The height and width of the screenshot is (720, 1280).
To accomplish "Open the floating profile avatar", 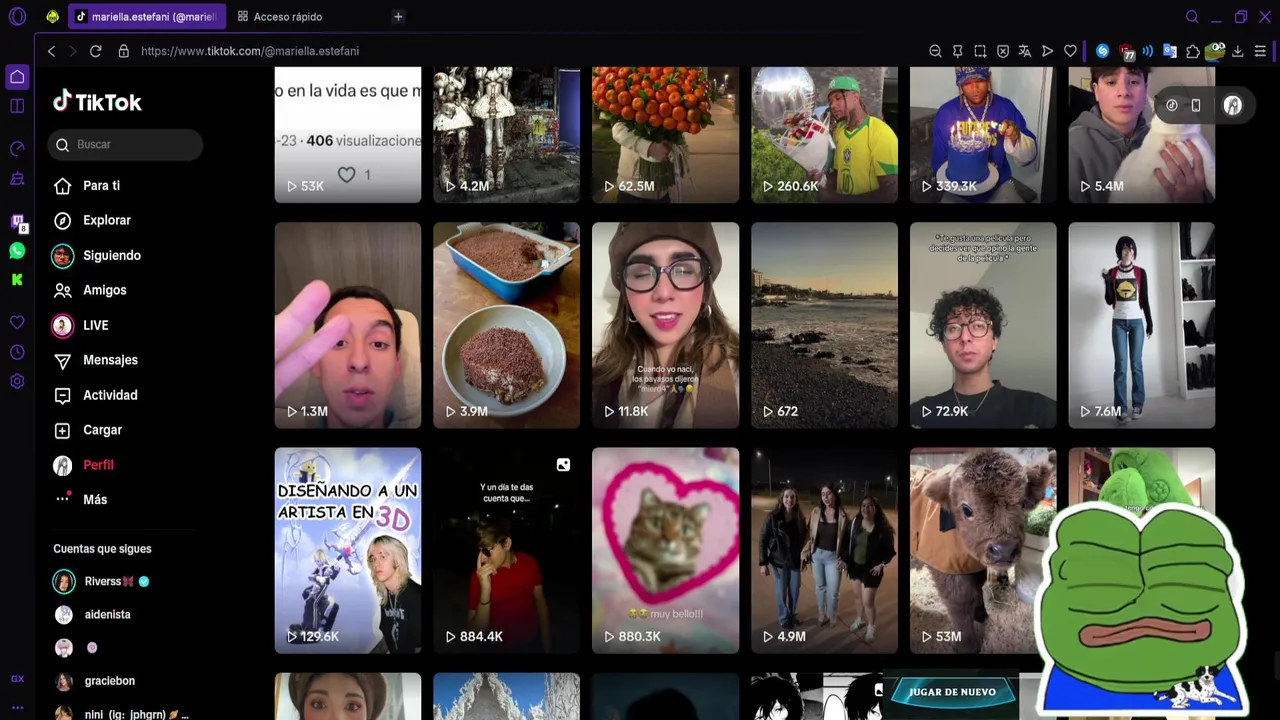I will [x=1232, y=105].
